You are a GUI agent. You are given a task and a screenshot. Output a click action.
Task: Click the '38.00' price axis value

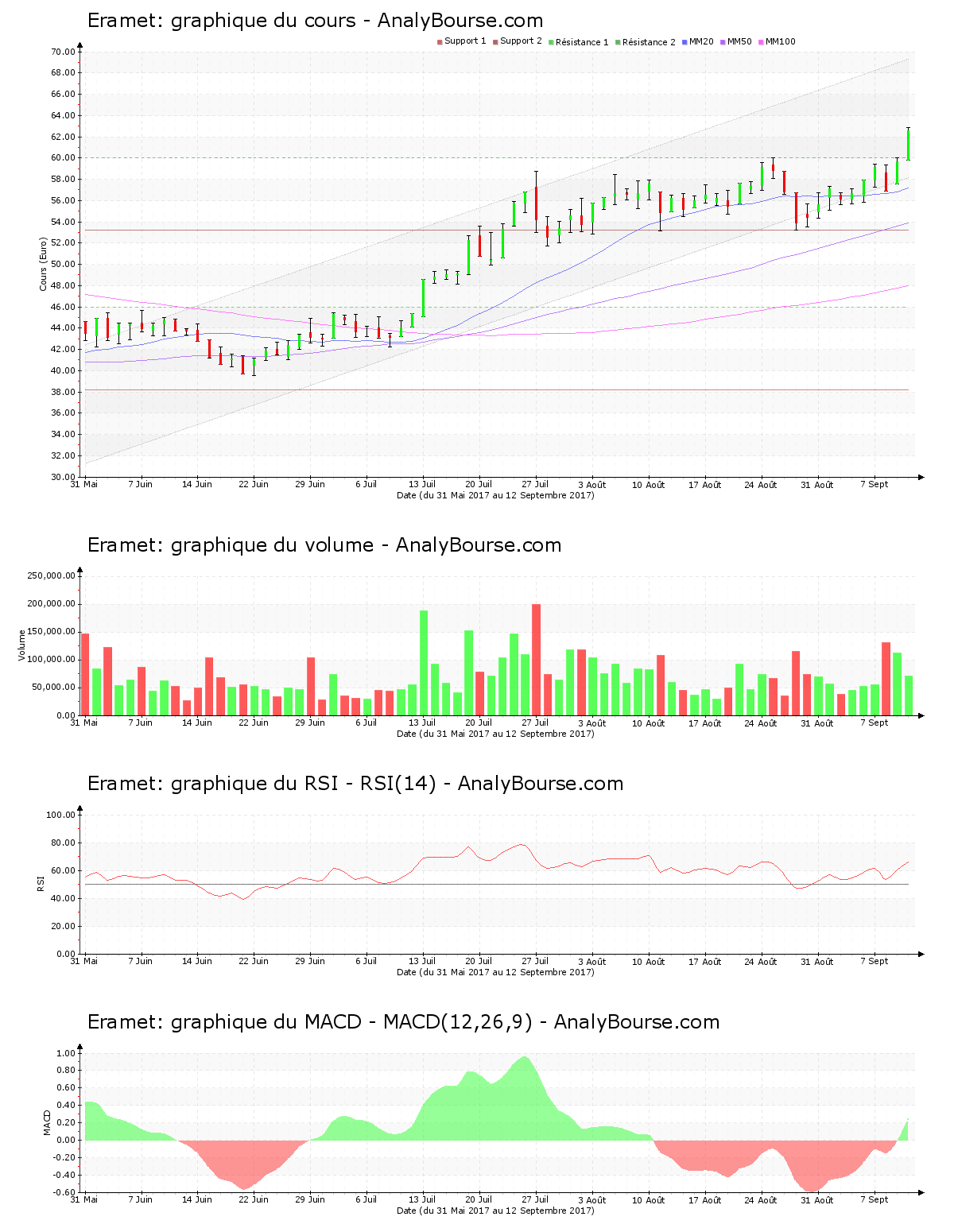[x=63, y=392]
